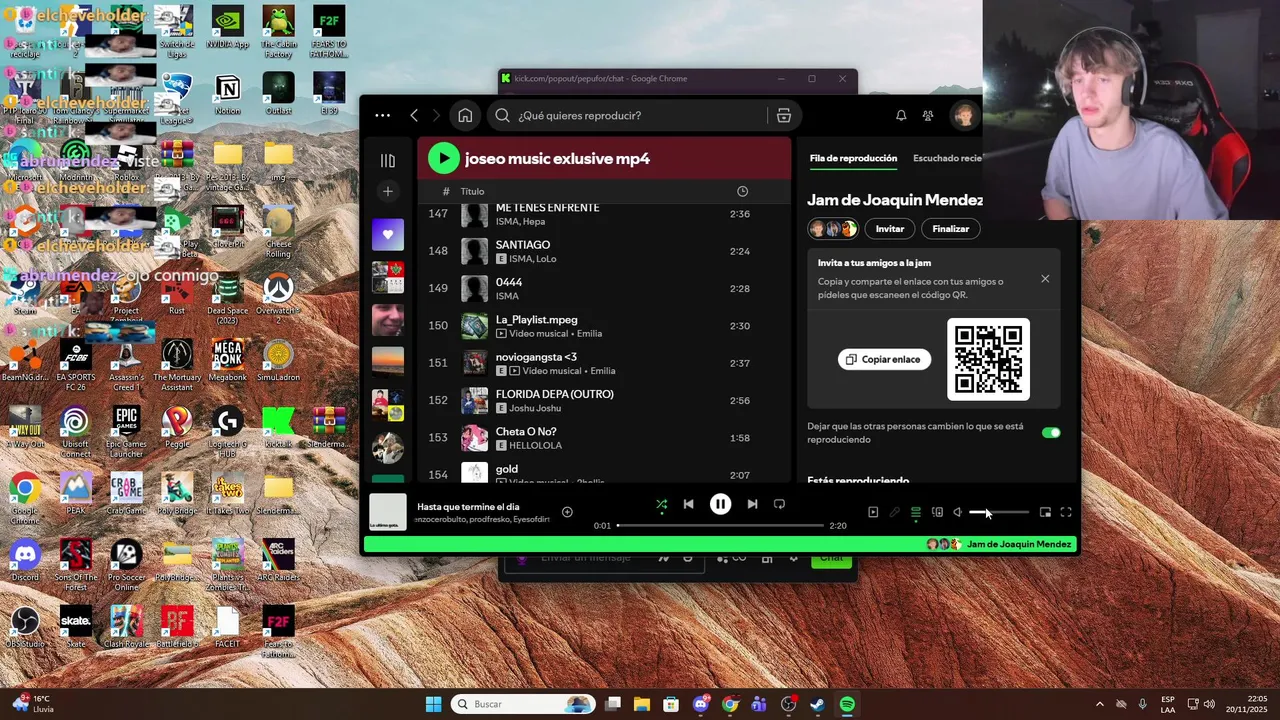The width and height of the screenshot is (1280, 720).
Task: Select the track 'noviogangsta <3'
Action: (x=604, y=363)
